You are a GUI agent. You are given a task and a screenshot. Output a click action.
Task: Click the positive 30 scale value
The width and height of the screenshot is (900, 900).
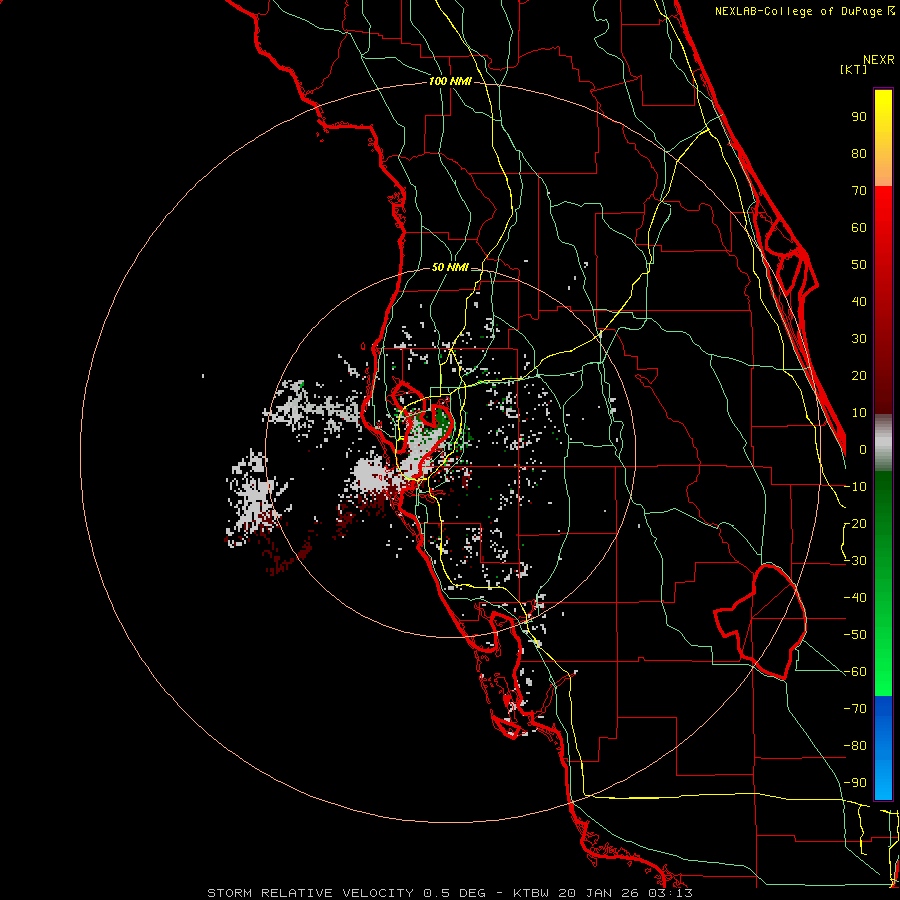click(x=859, y=339)
